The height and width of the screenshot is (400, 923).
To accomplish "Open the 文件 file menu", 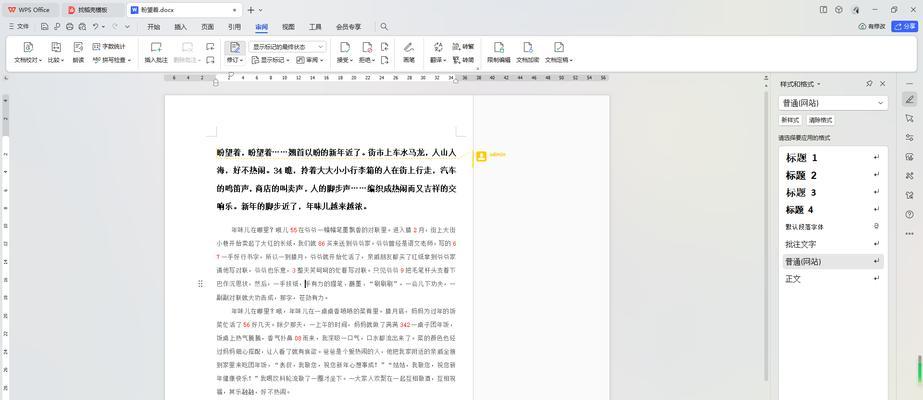I will coord(19,26).
